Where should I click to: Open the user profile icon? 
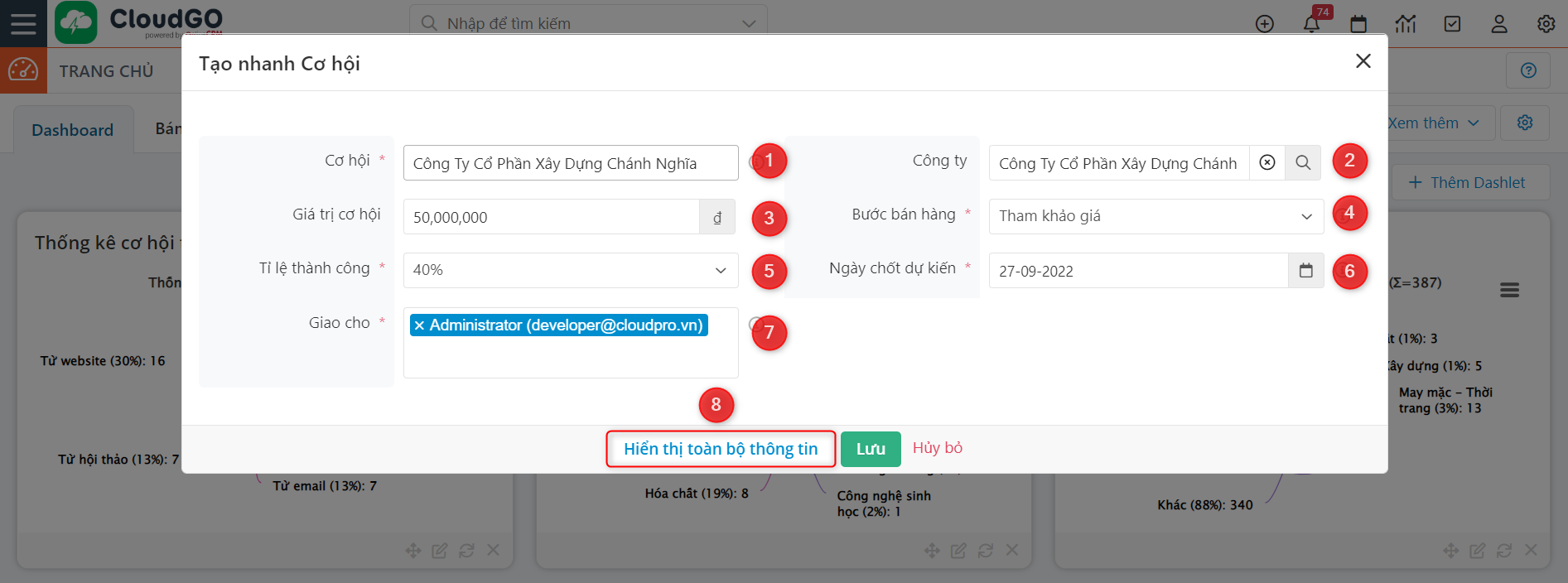click(x=1499, y=24)
